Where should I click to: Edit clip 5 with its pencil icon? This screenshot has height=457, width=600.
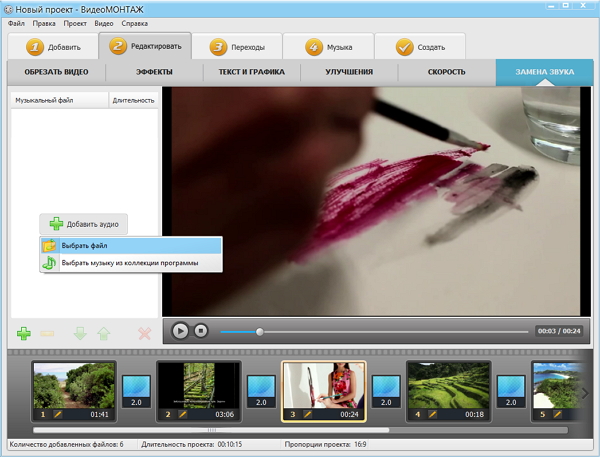coord(557,414)
